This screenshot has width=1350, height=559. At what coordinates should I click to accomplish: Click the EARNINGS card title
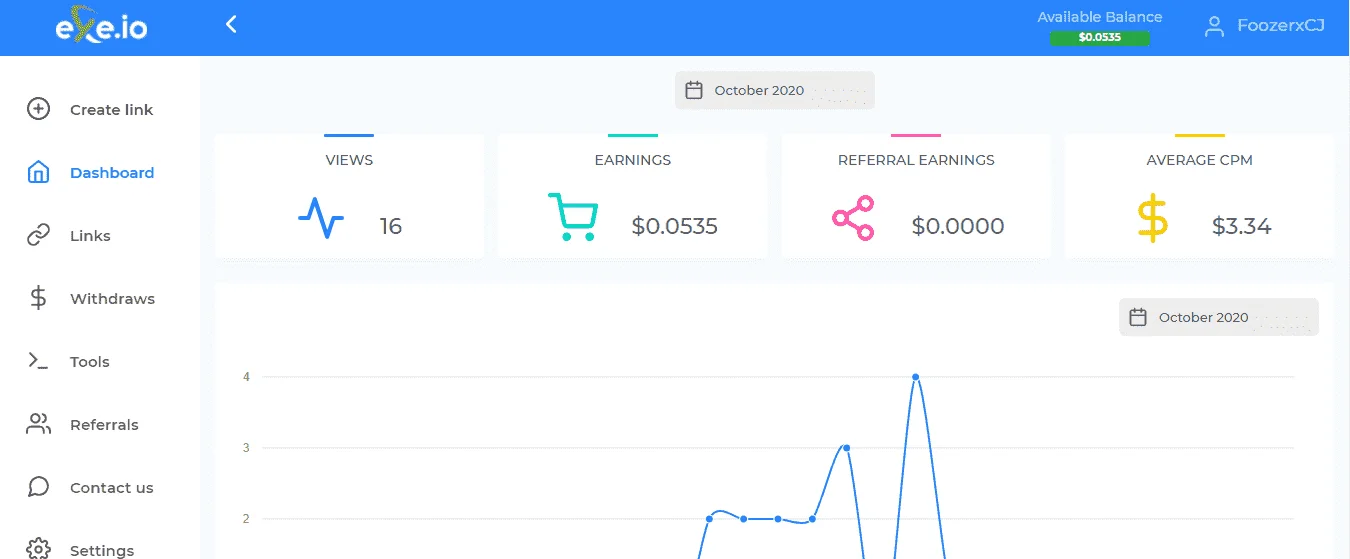[x=633, y=160]
